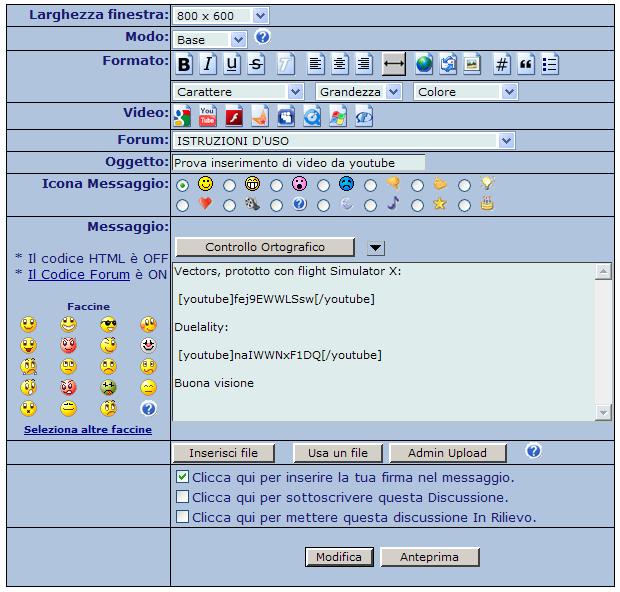Insert a list using the bullet list icon

coord(550,64)
